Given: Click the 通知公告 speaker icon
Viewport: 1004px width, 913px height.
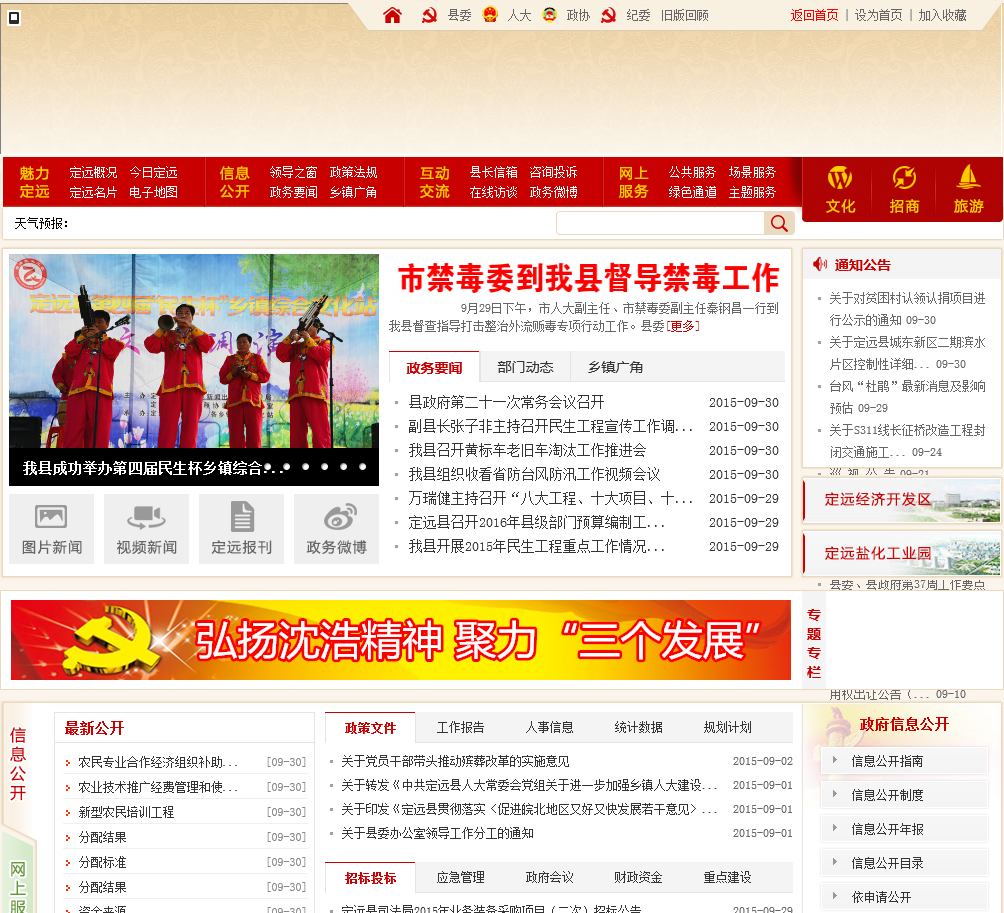Looking at the screenshot, I should pos(820,264).
